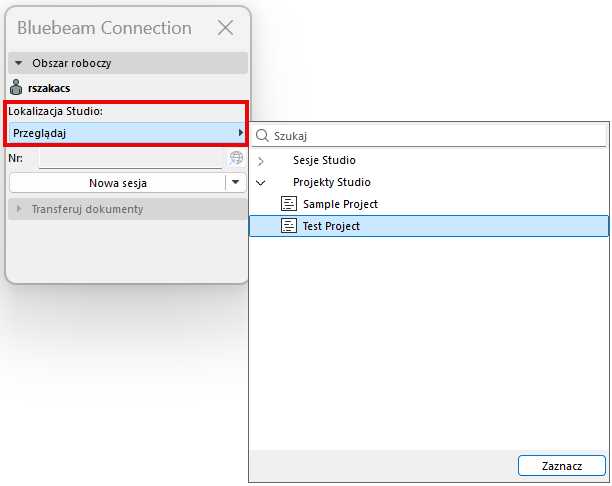This screenshot has height=486, width=612.
Task: Expand the Transferuj dokumenty section
Action: tap(18, 209)
